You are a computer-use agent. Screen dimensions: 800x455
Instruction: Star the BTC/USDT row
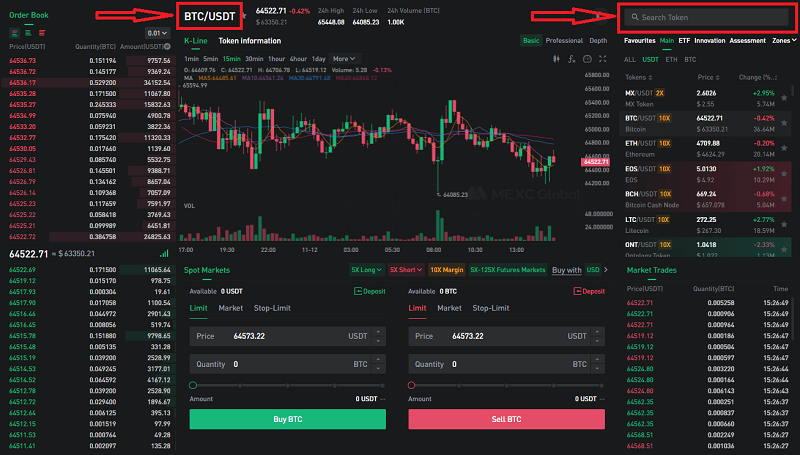point(784,123)
